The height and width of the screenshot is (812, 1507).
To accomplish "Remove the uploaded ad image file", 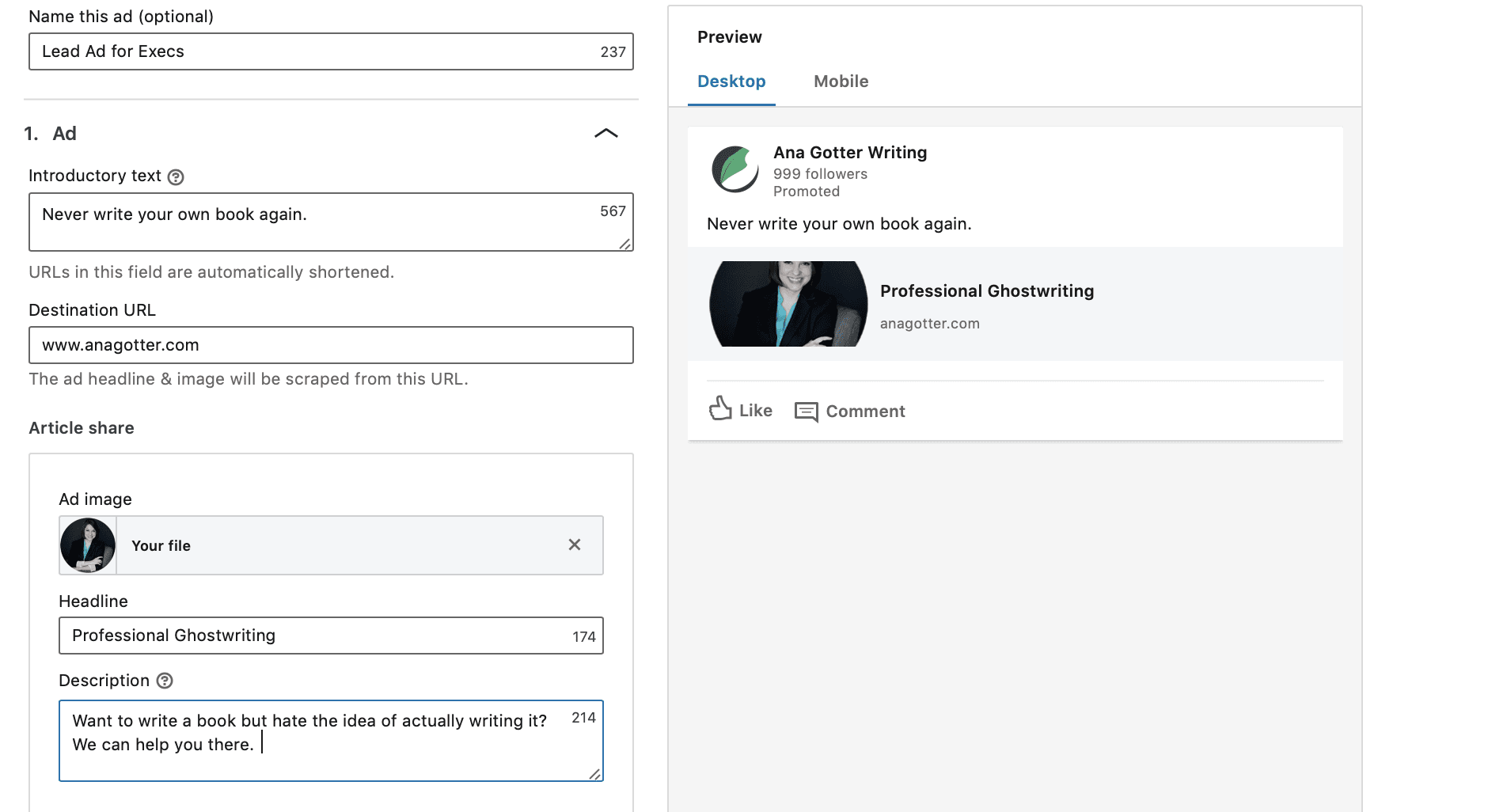I will click(x=575, y=544).
